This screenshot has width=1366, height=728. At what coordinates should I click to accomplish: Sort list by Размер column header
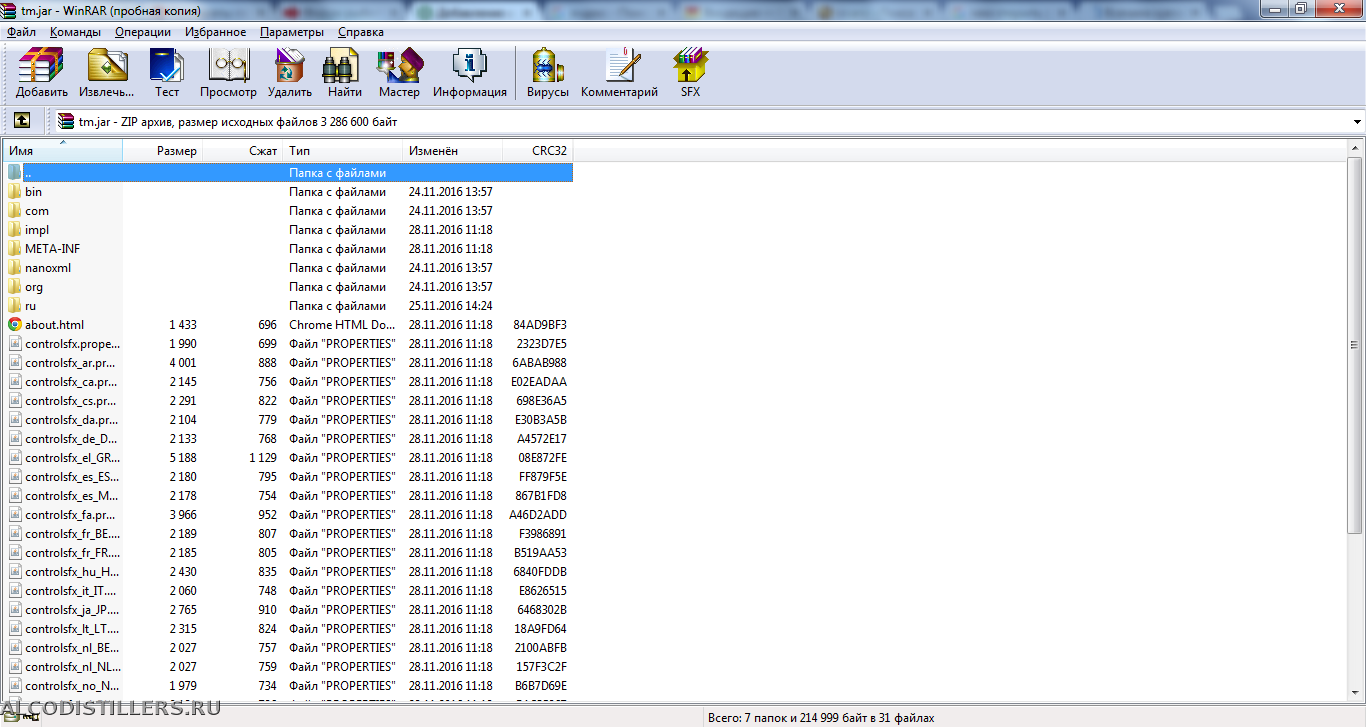tap(176, 151)
